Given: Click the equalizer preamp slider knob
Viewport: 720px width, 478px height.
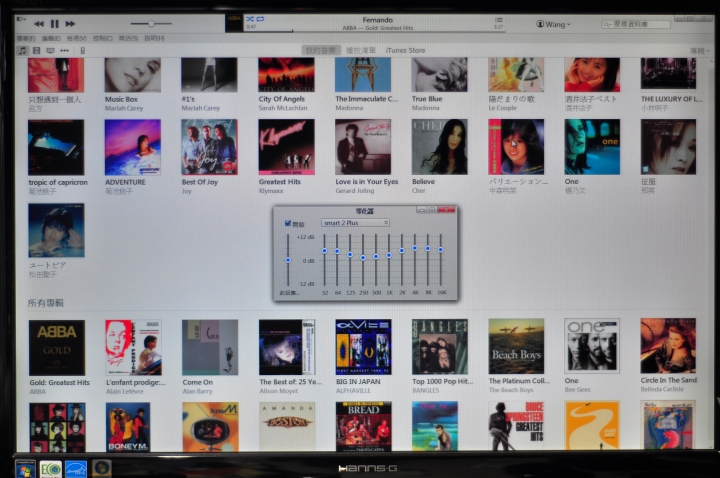Looking at the screenshot, I should tap(288, 260).
